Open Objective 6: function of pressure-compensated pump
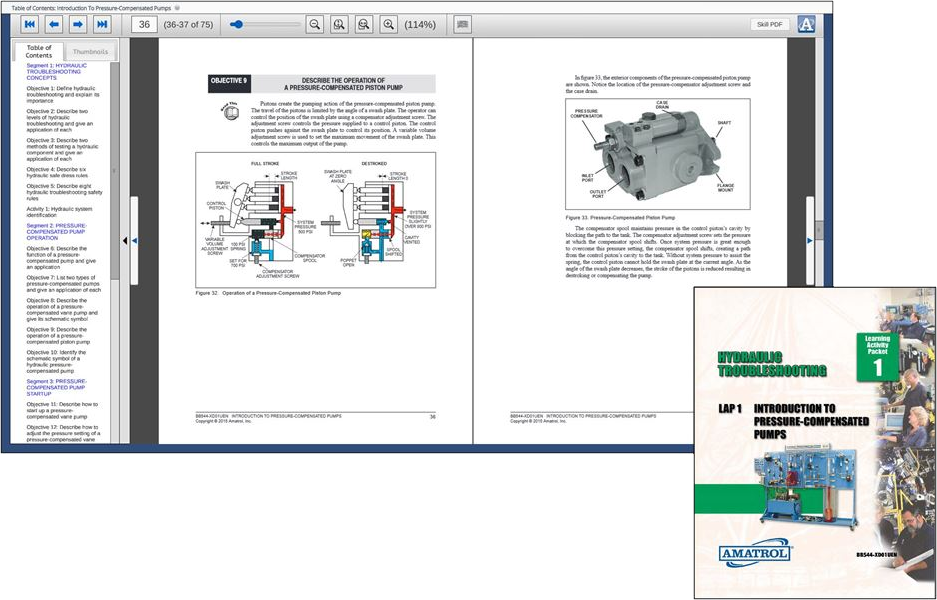This screenshot has height=600, width=937. pyautogui.click(x=60, y=258)
